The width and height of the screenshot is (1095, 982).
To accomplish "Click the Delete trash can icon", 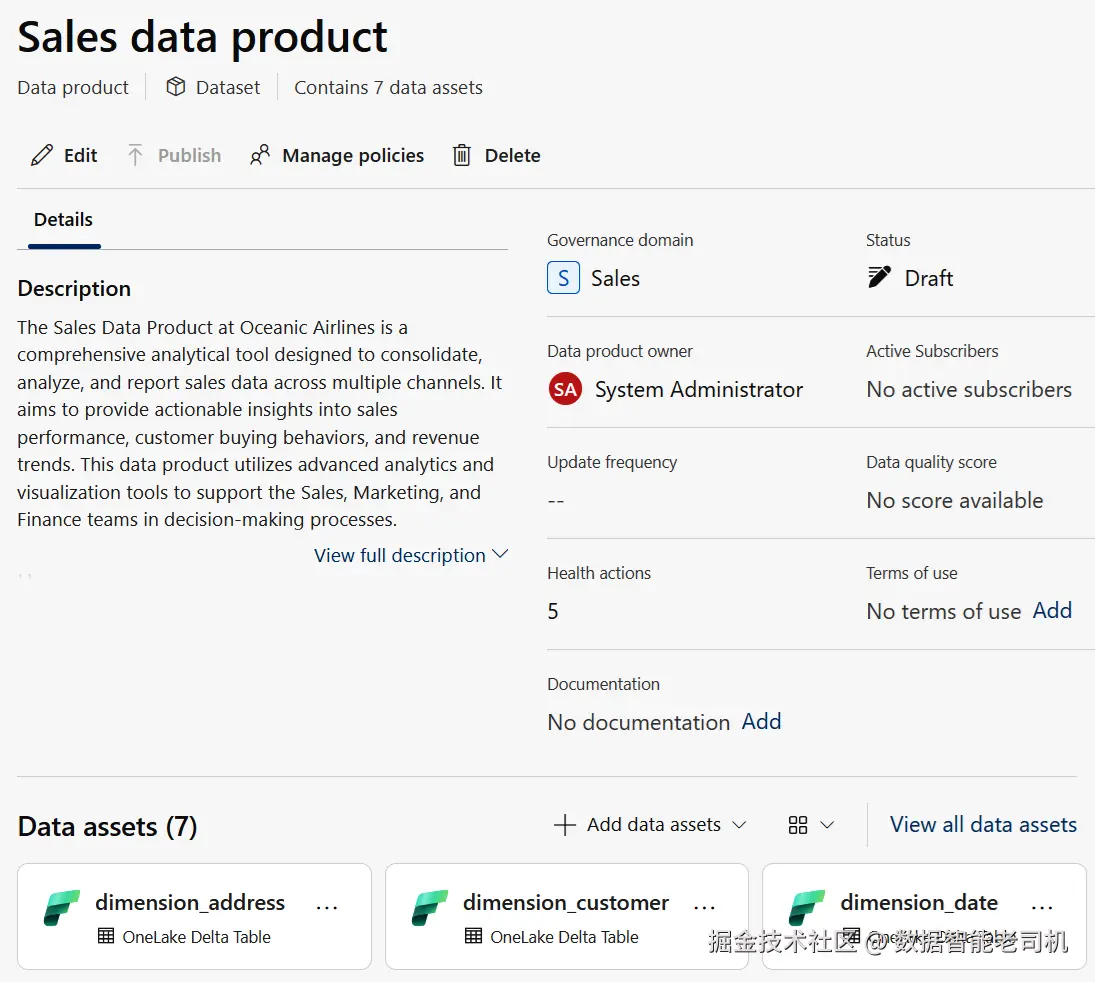I will (462, 155).
